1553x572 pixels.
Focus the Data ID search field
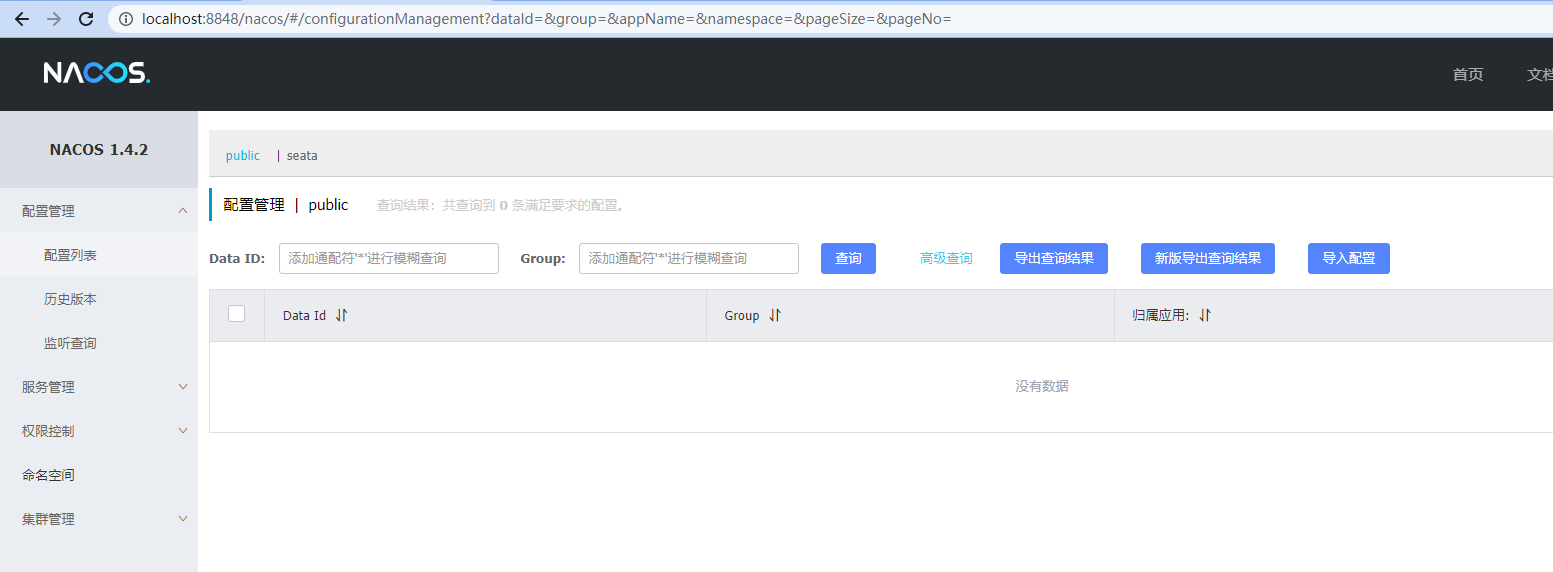[389, 258]
